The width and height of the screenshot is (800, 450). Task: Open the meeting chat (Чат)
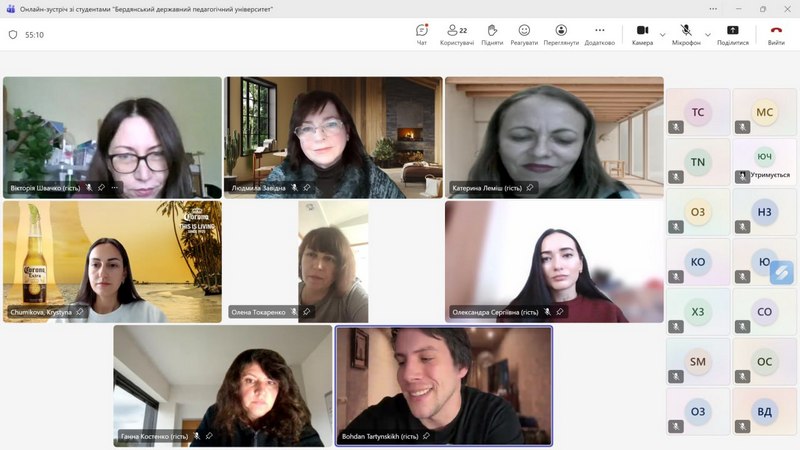(421, 34)
